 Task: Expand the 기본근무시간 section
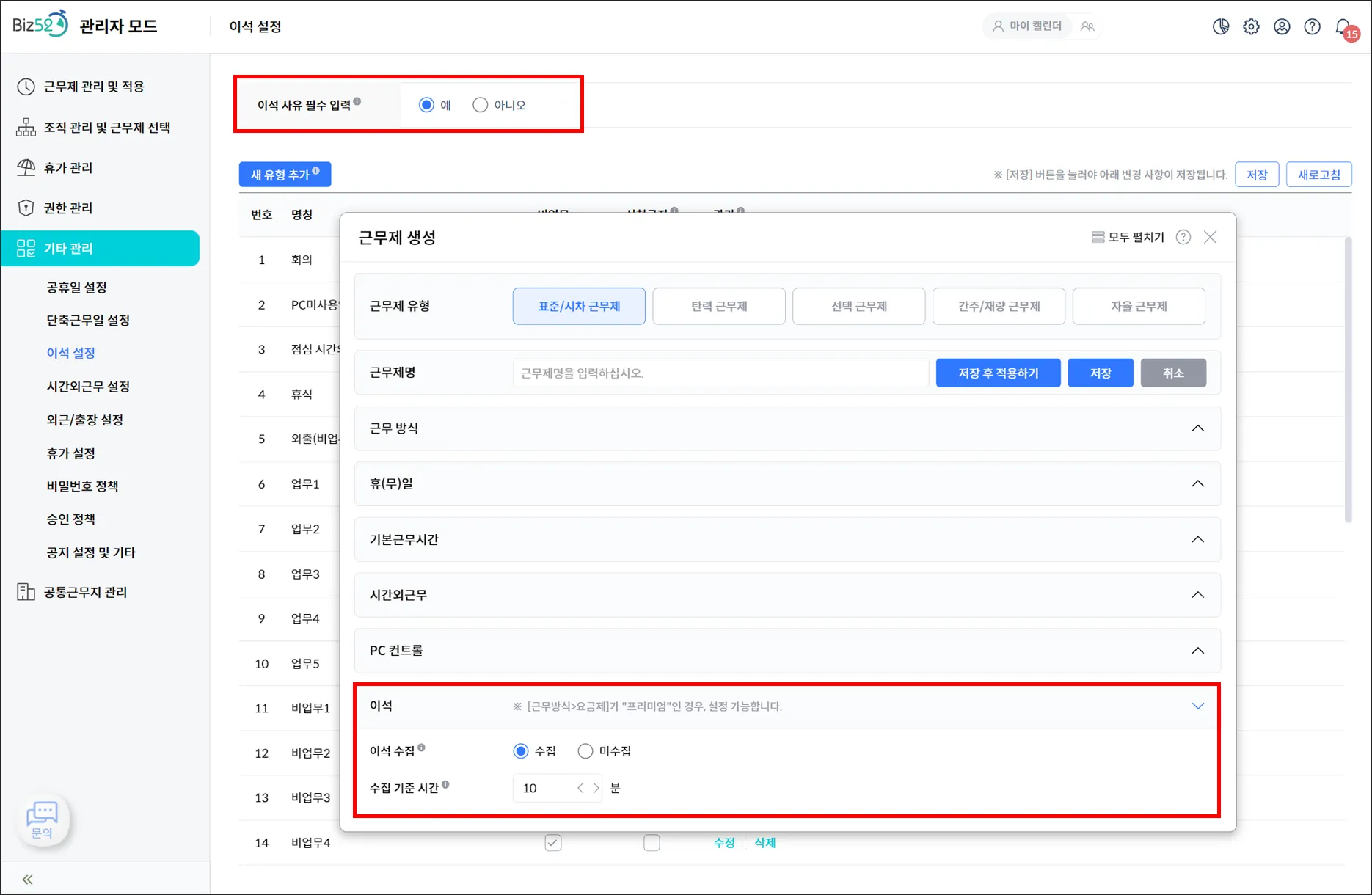pyautogui.click(x=1197, y=539)
